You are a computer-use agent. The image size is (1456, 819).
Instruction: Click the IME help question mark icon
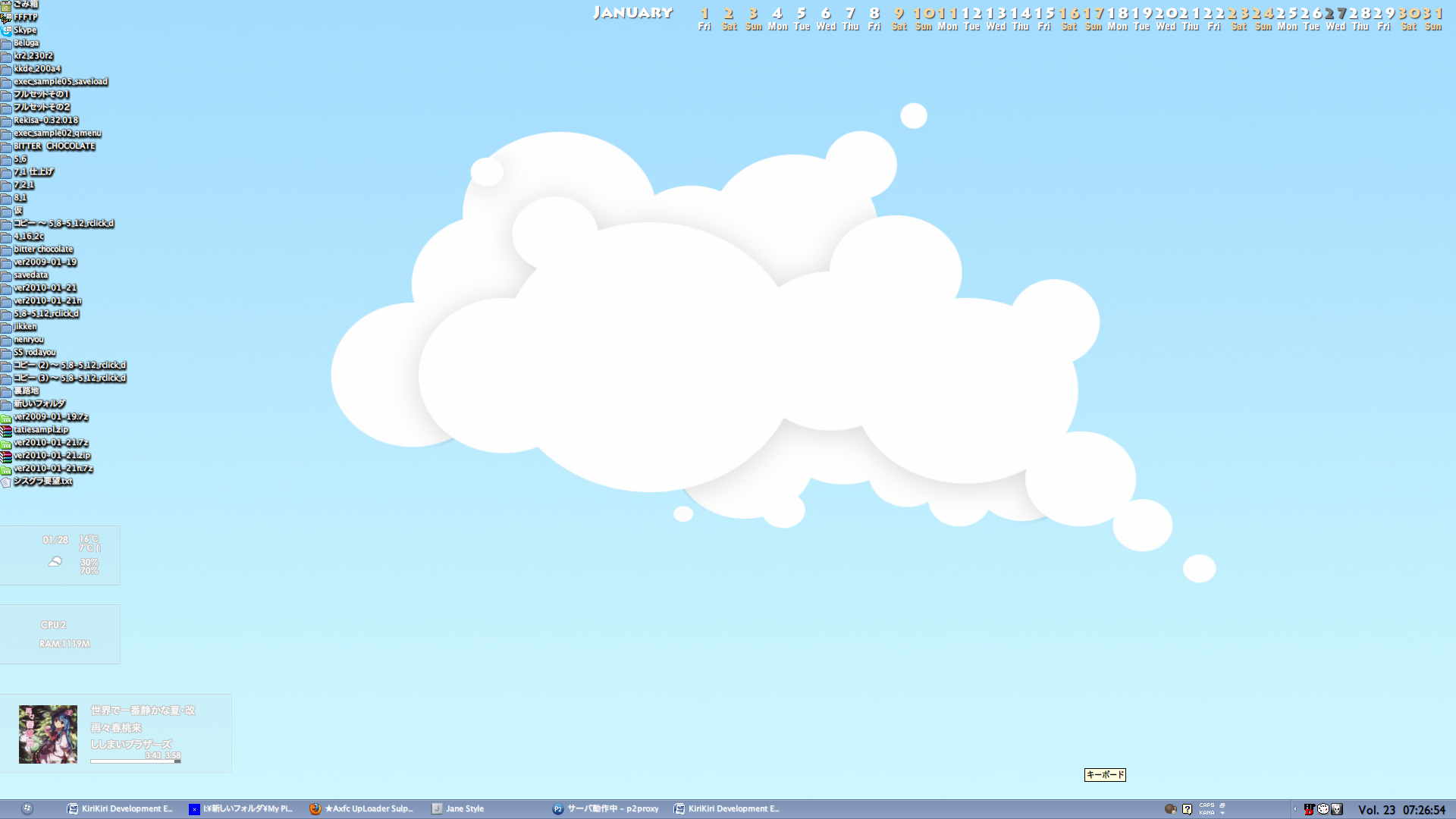point(1188,809)
